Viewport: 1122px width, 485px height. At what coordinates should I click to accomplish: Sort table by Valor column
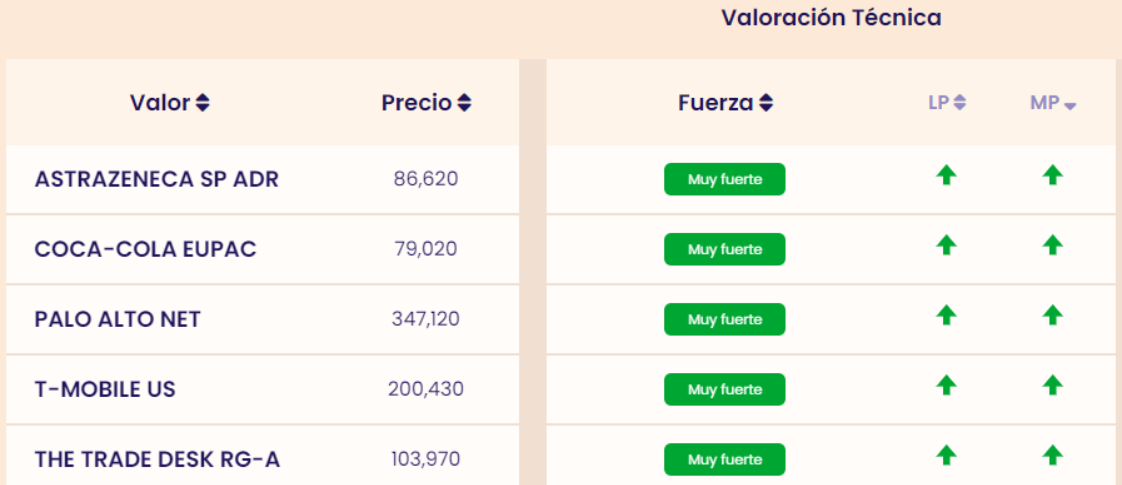click(x=170, y=103)
